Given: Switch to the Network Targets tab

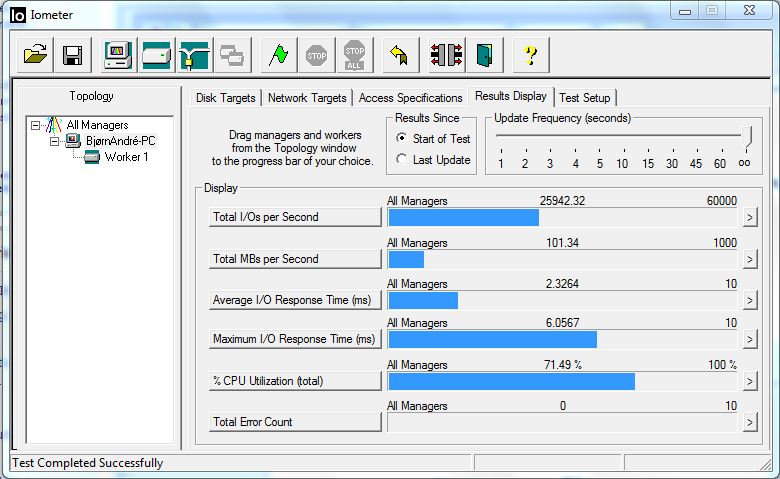Looking at the screenshot, I should coord(307,98).
